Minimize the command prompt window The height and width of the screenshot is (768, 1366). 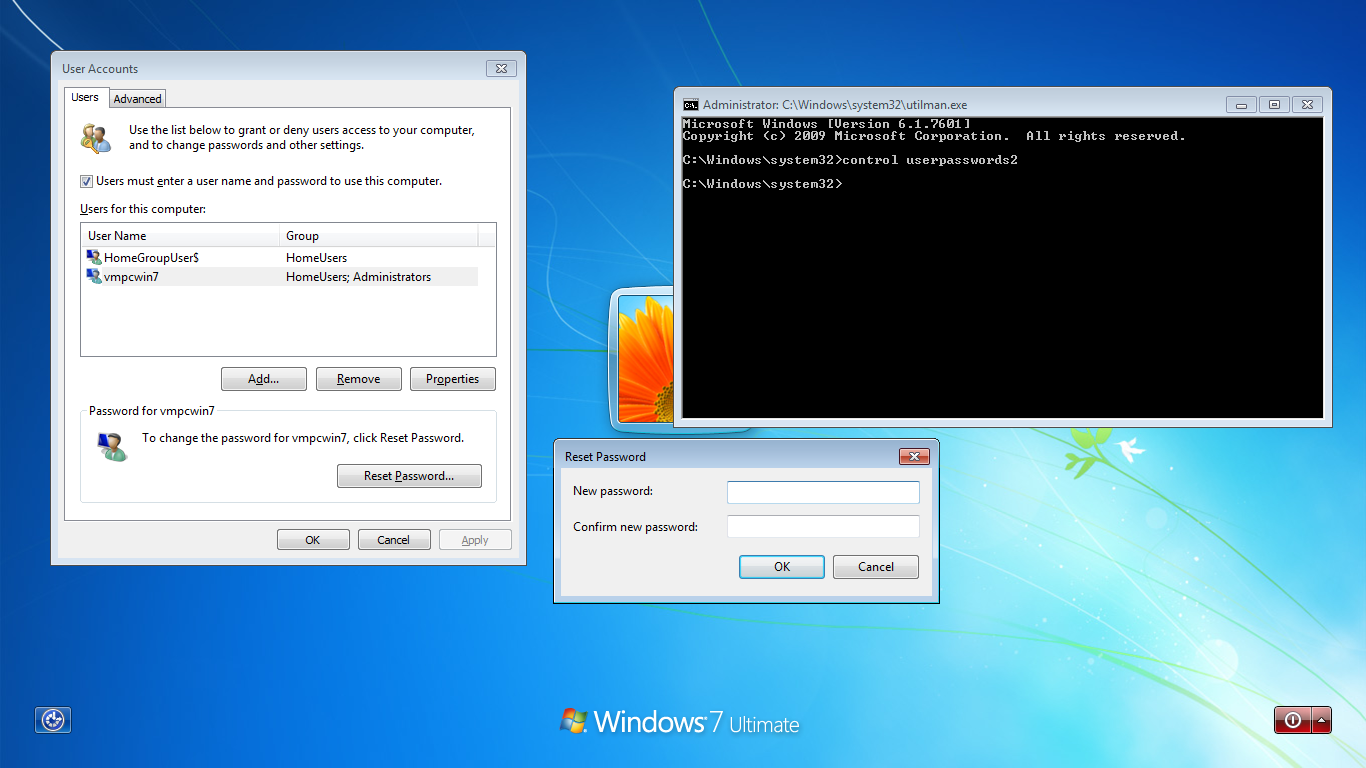(x=1241, y=104)
